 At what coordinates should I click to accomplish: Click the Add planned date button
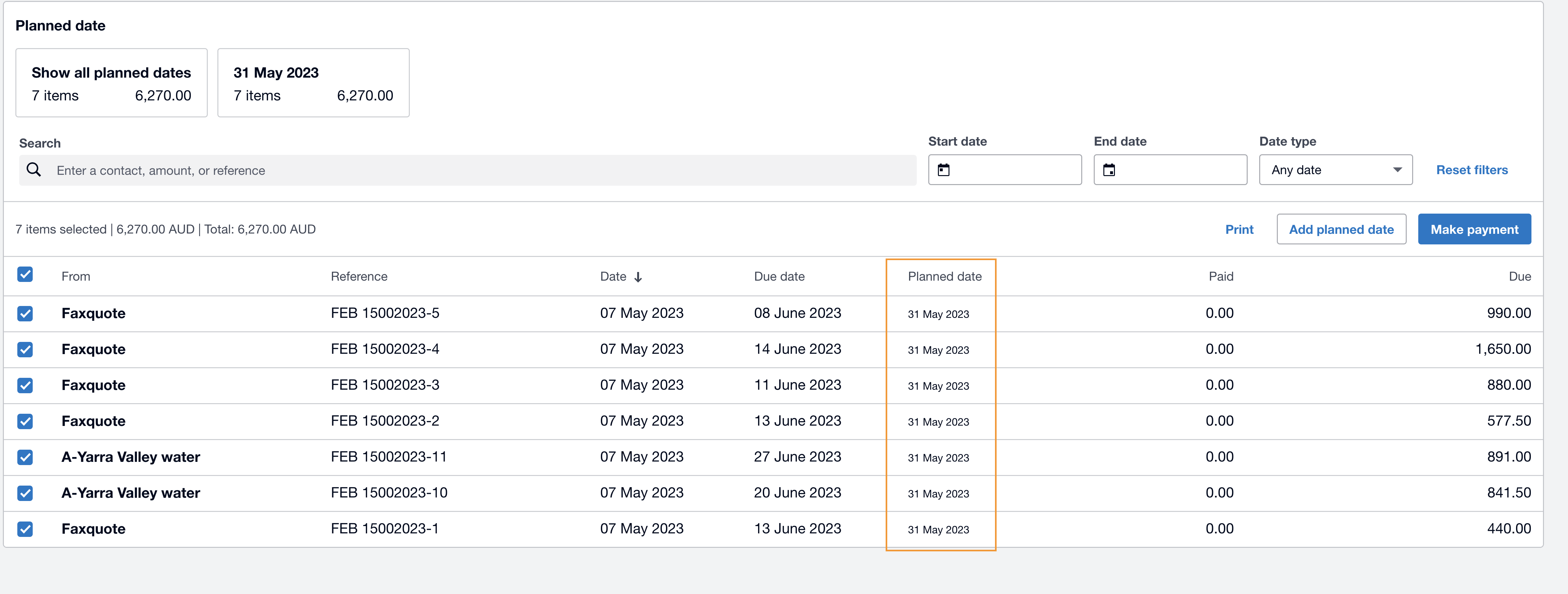click(x=1341, y=229)
